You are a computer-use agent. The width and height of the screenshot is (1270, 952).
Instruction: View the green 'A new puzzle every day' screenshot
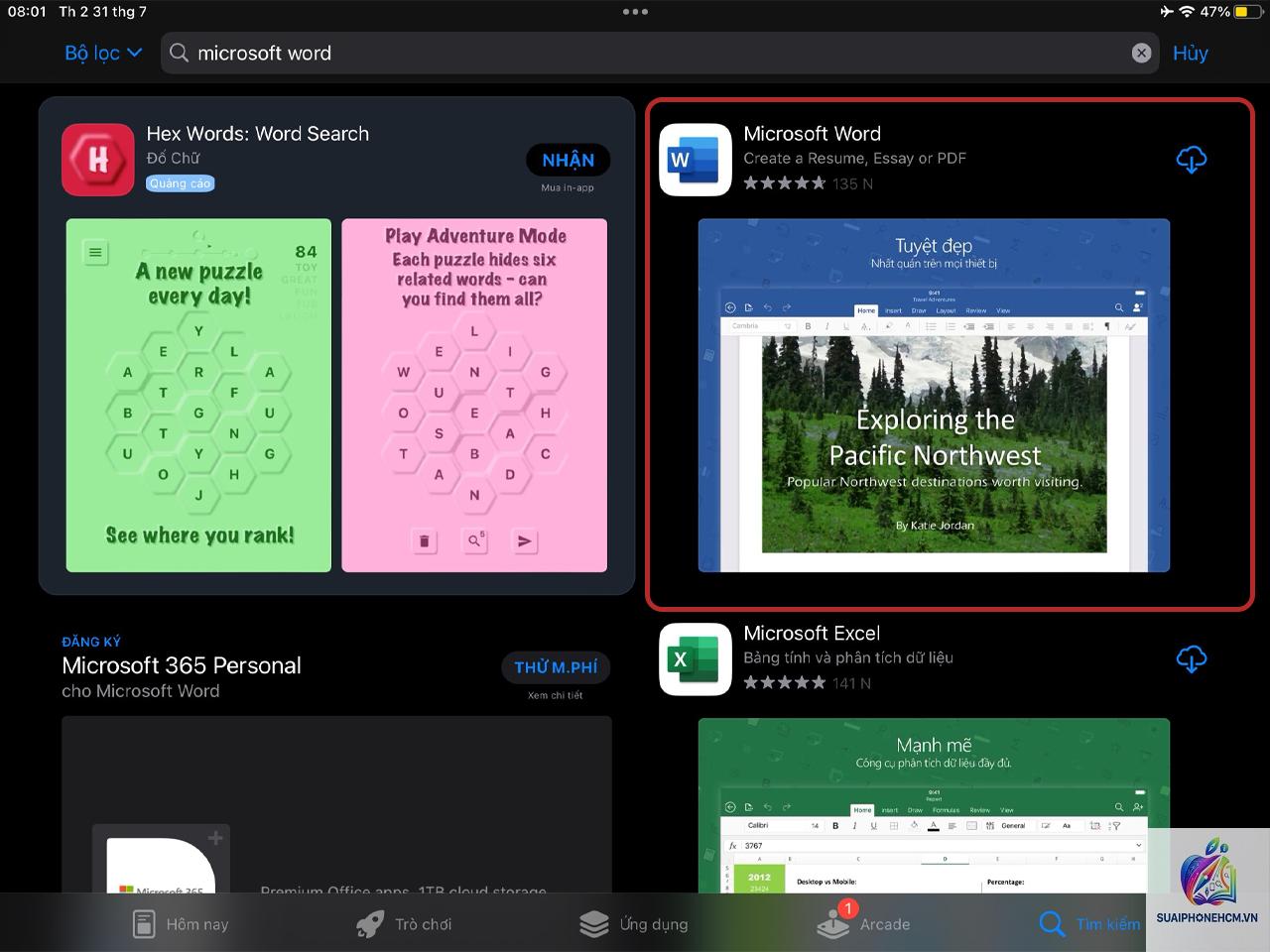[198, 396]
